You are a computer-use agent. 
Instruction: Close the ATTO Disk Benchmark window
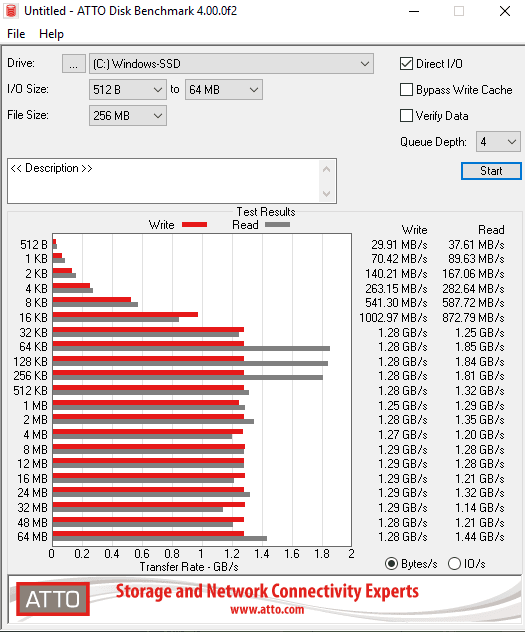505,11
